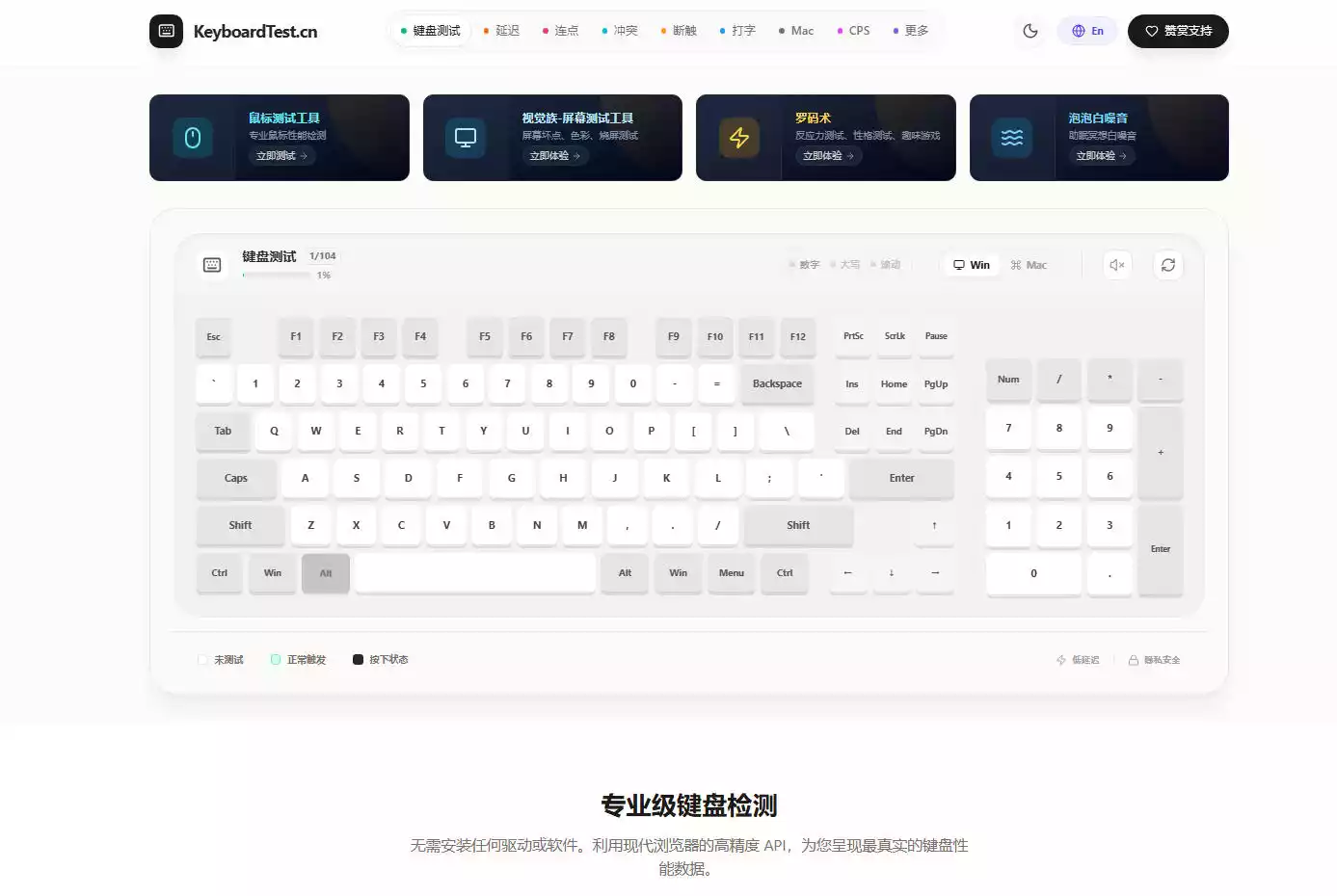Click 立即体验 on the 视觉族 screen test card

click(554, 155)
